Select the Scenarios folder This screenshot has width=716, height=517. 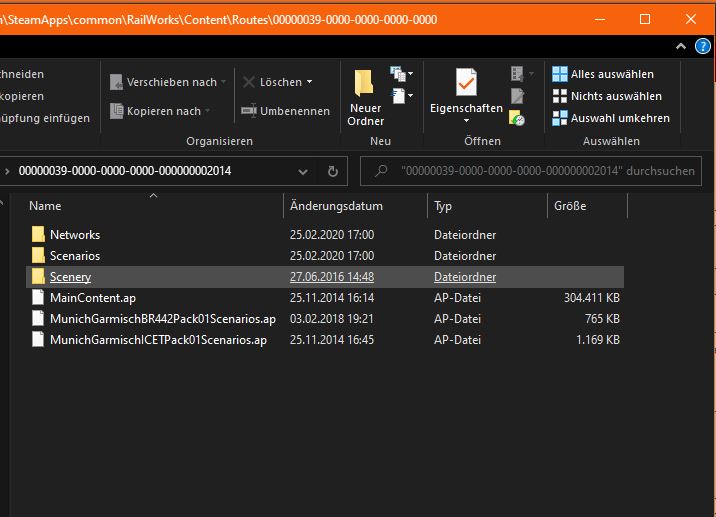pyautogui.click(x=75, y=256)
